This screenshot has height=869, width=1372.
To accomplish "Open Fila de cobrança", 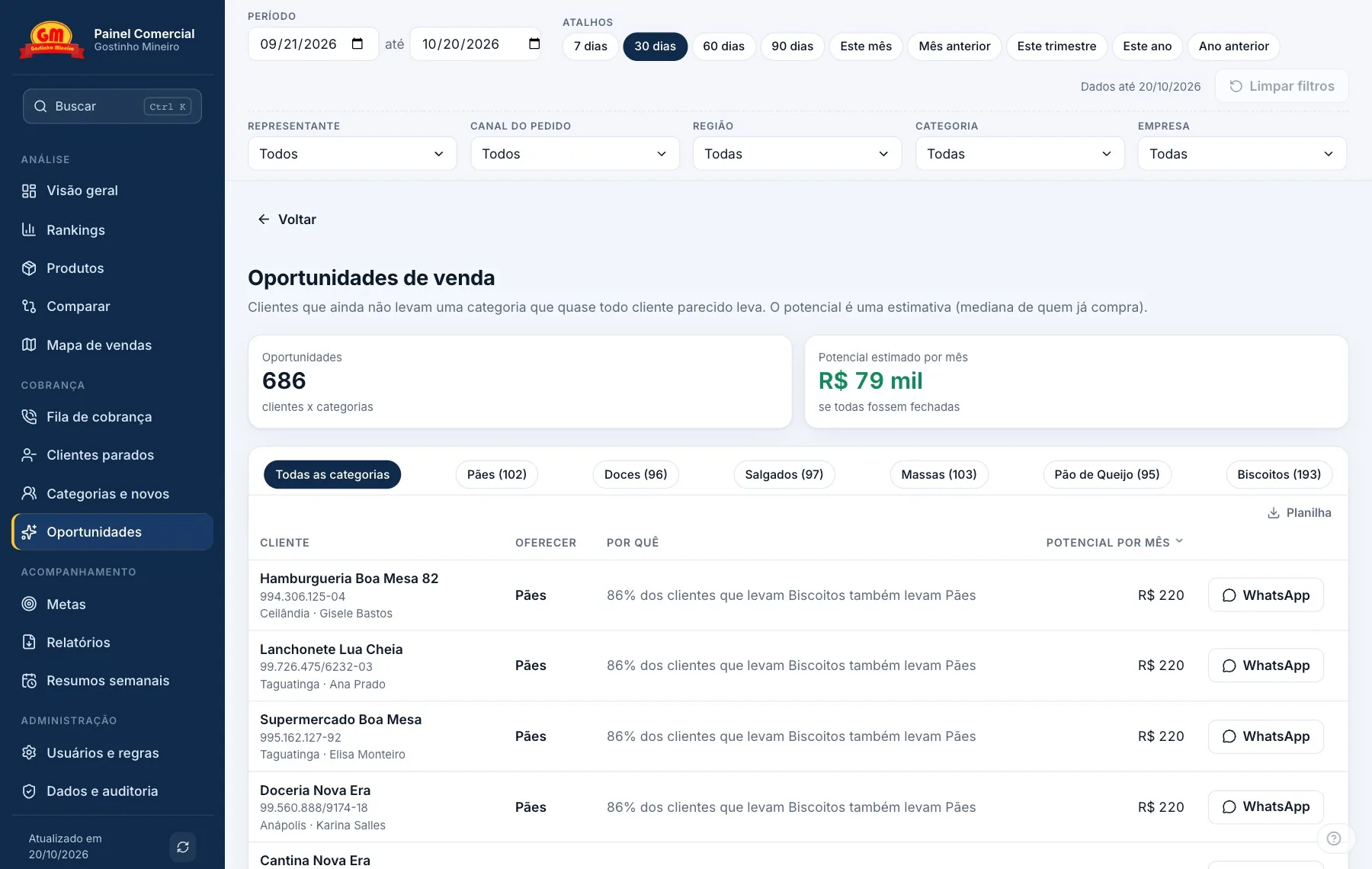I will pos(112,417).
